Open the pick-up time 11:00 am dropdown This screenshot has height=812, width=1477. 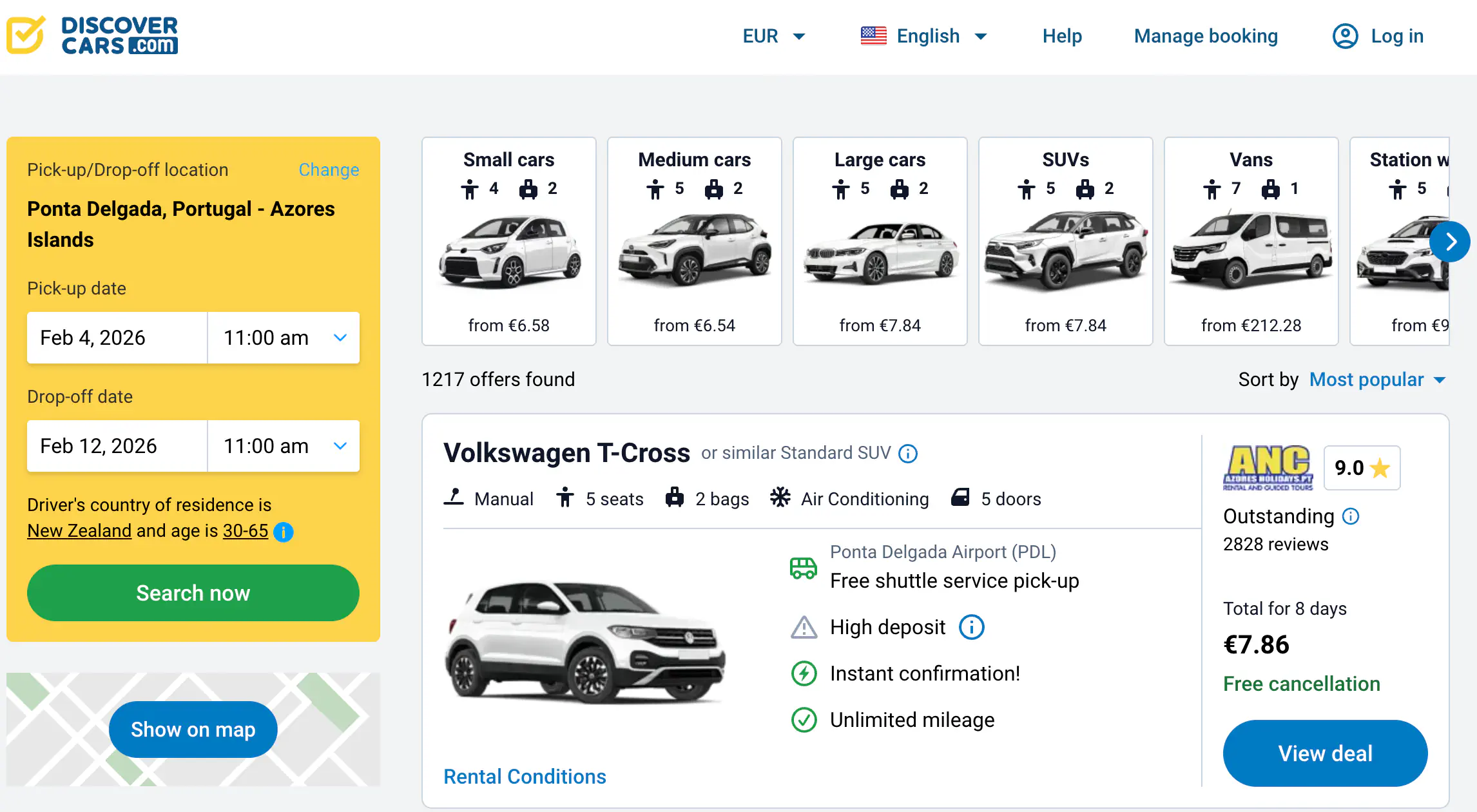point(284,338)
